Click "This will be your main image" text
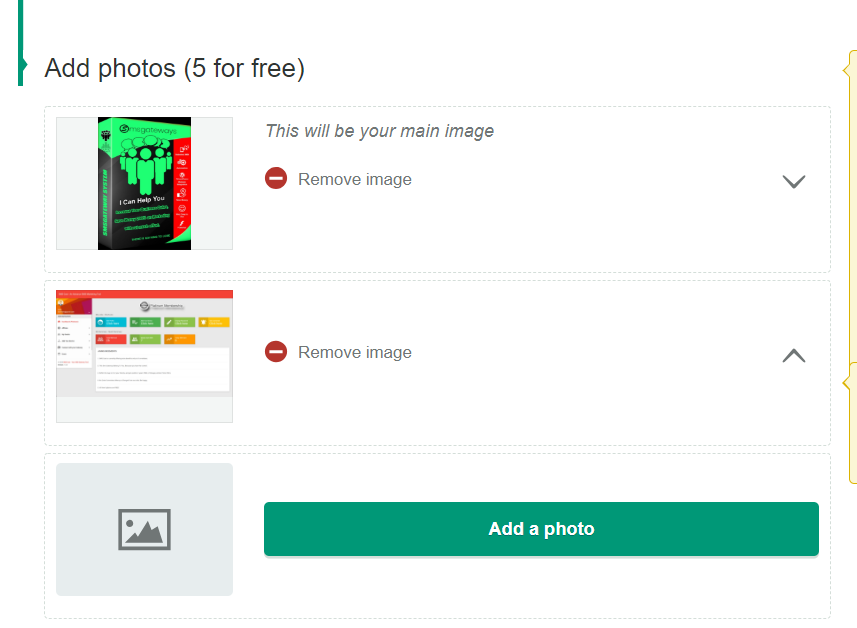Screen dimensions: 857x628 click(x=379, y=131)
